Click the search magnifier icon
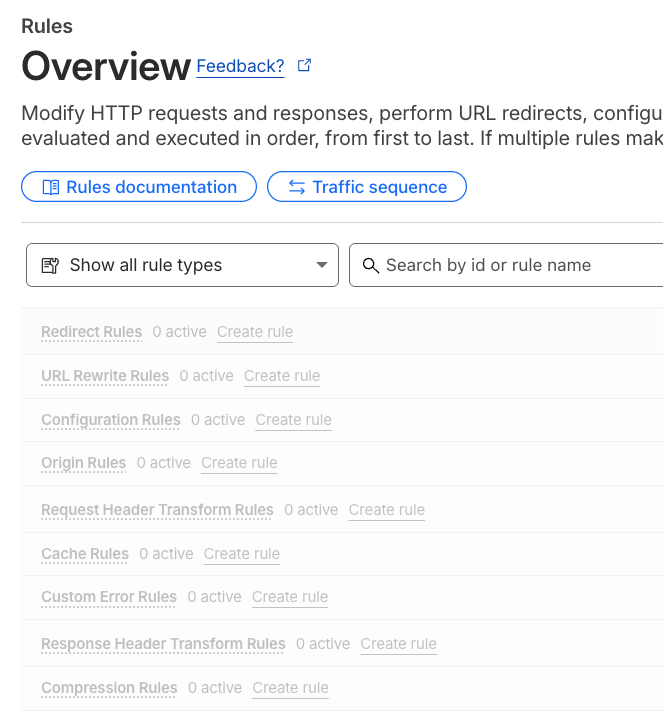663x720 pixels. click(371, 265)
